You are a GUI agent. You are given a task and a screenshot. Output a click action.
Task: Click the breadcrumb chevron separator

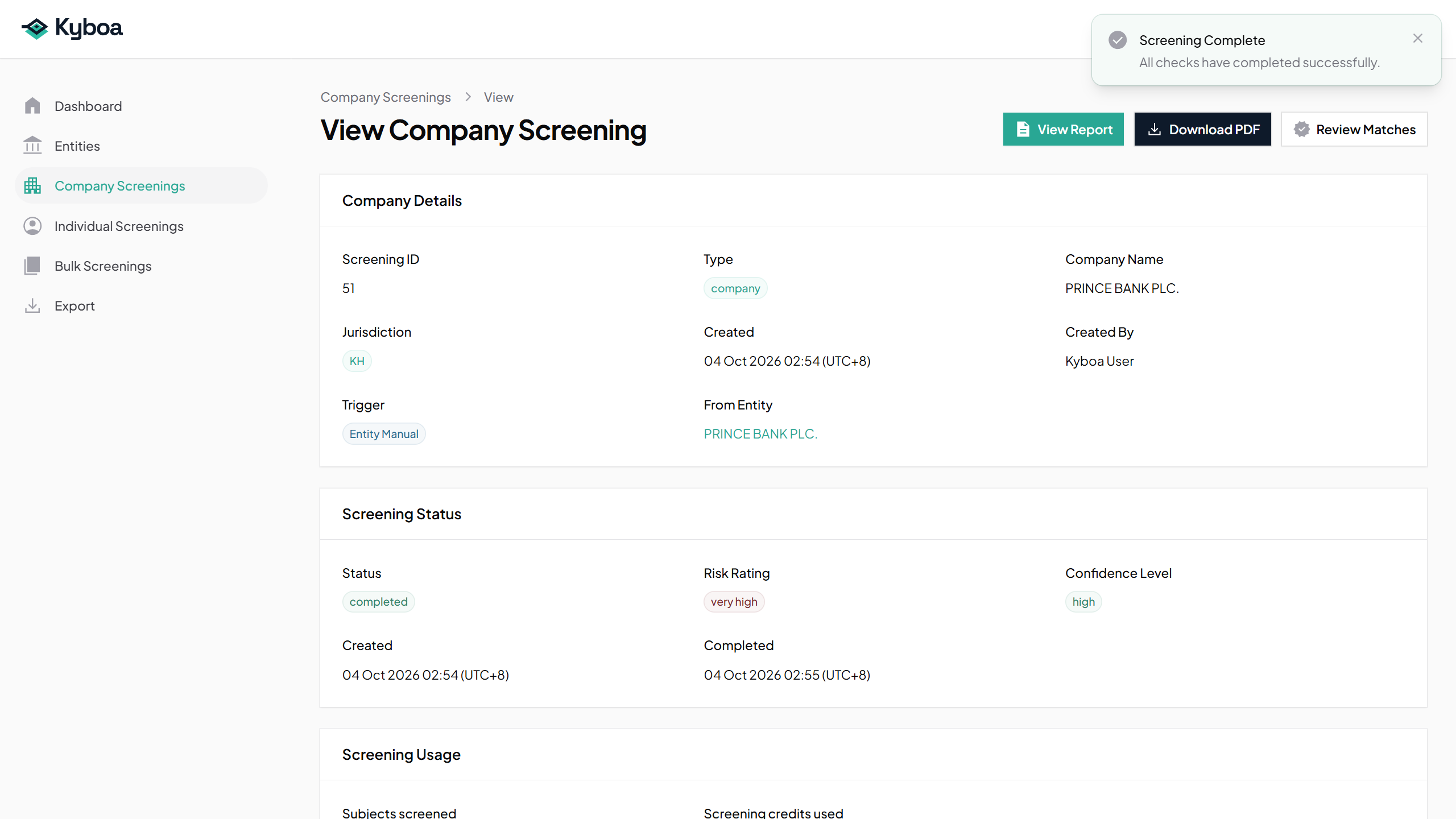[x=468, y=97]
